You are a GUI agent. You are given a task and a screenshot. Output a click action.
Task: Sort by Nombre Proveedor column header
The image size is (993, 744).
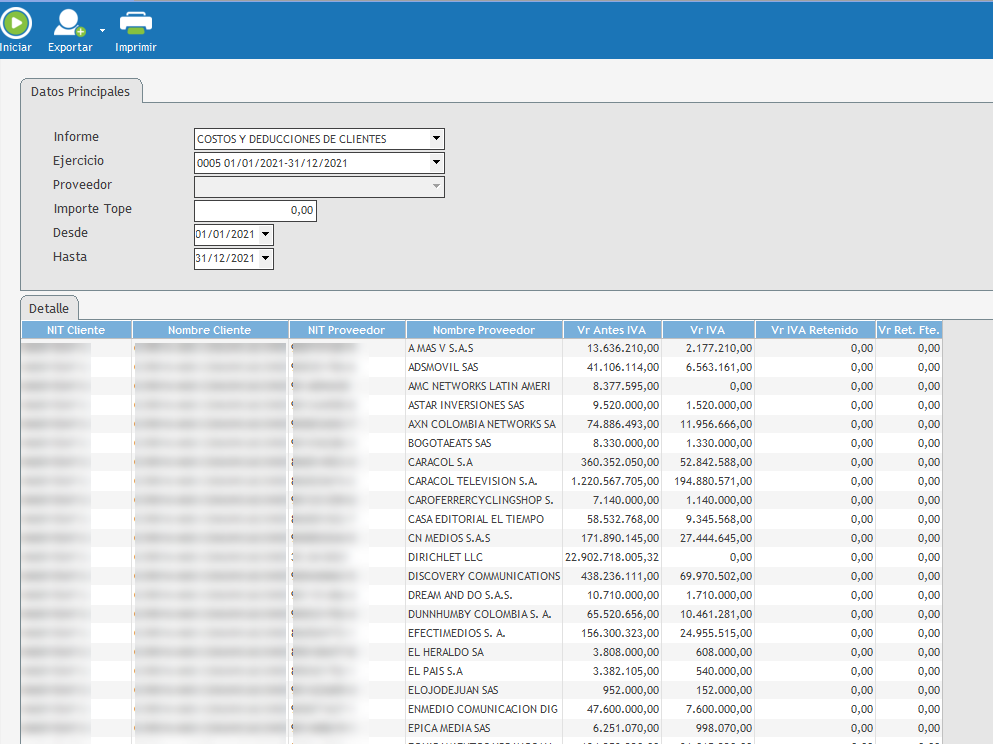(484, 330)
